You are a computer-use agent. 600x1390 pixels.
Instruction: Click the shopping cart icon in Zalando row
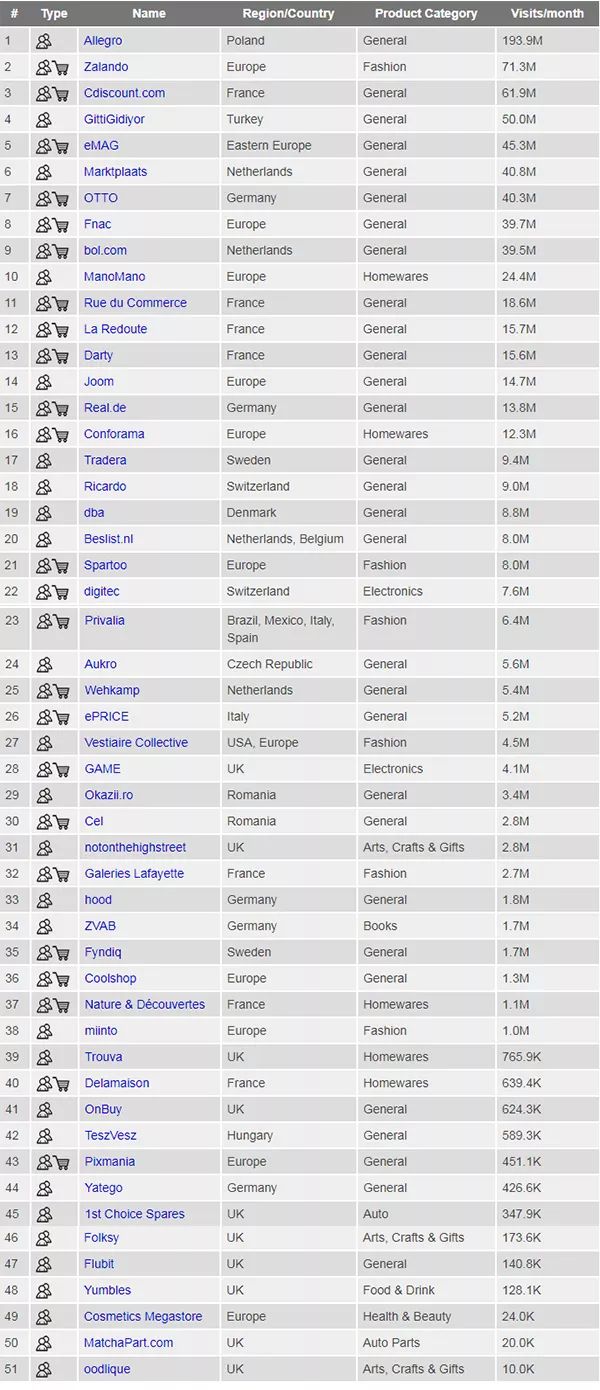pyautogui.click(x=61, y=68)
